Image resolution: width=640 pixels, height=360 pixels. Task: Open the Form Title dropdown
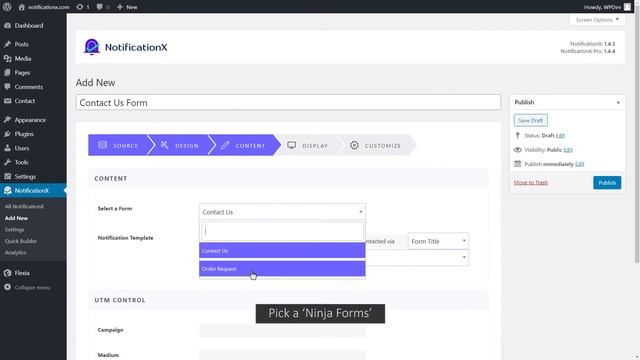[x=438, y=241]
